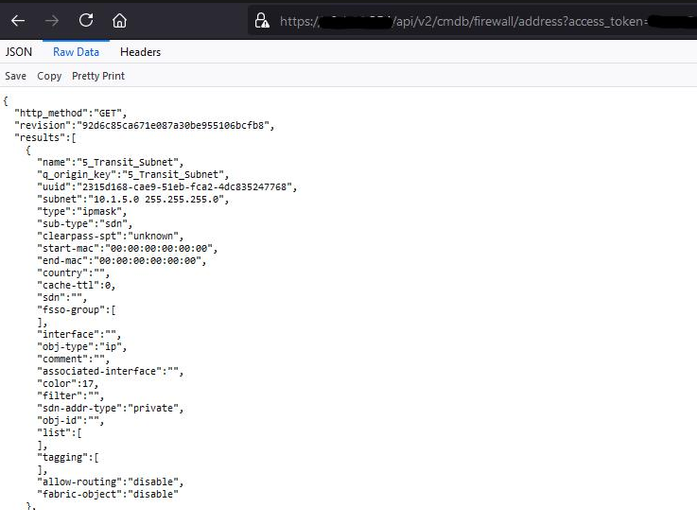Click the "start-mac" line
The image size is (697, 510).
(x=128, y=249)
